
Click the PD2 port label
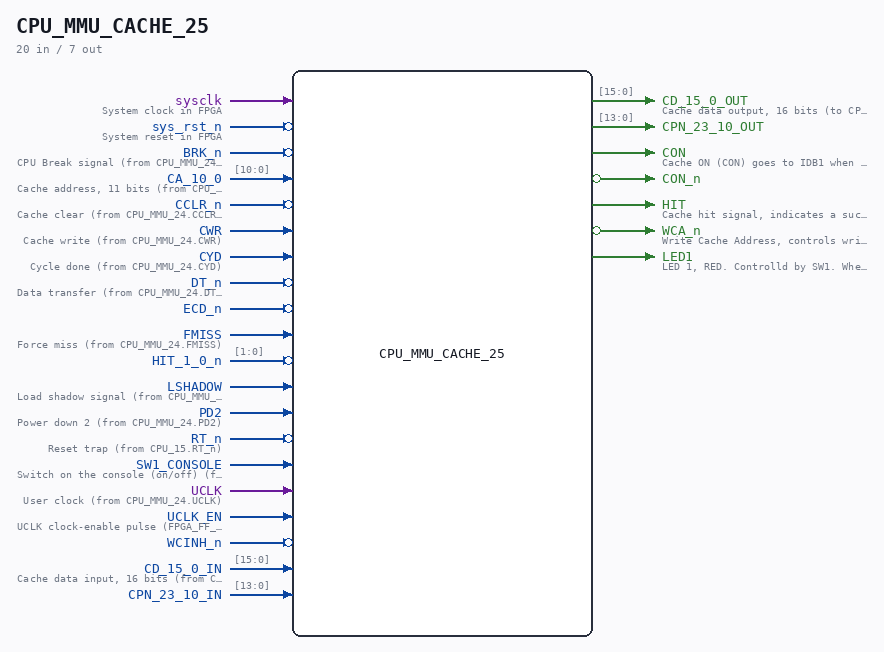click(x=210, y=412)
